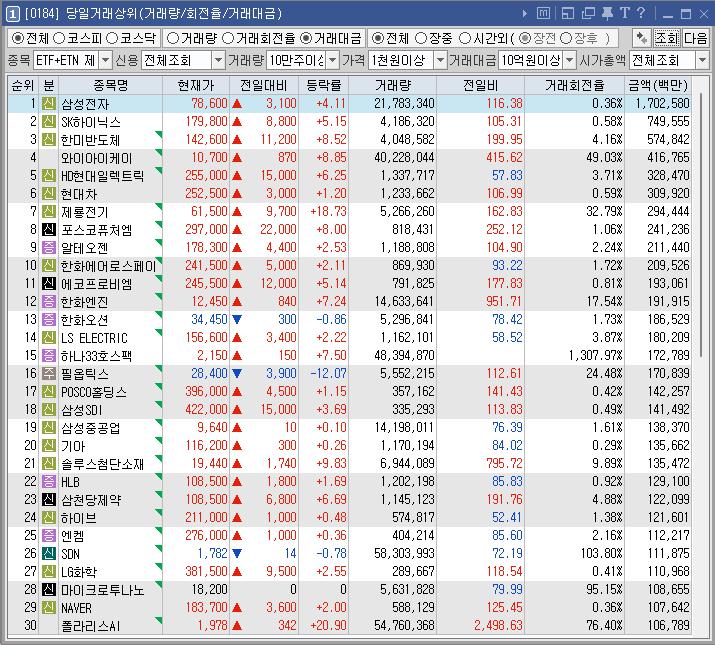Click the 조회 search button
Screen dimensions: 715x645
(x=667, y=38)
